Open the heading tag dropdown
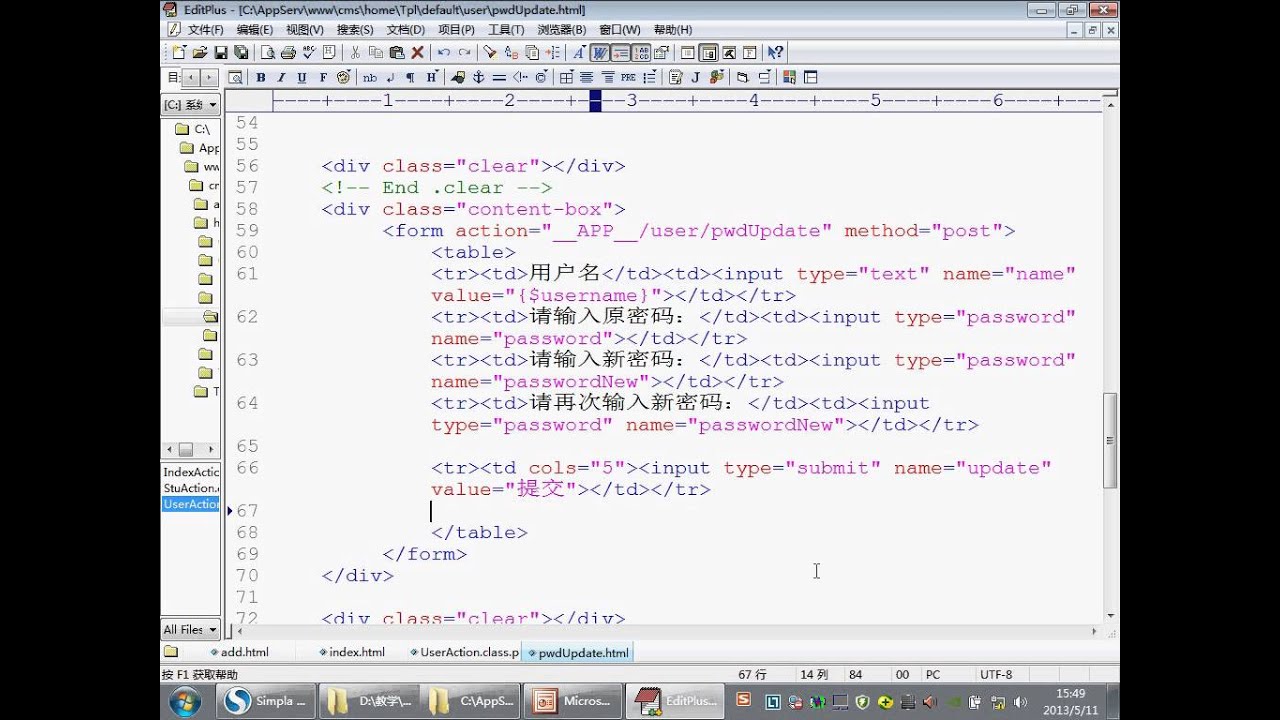Image resolution: width=1280 pixels, height=720 pixels. click(433, 77)
